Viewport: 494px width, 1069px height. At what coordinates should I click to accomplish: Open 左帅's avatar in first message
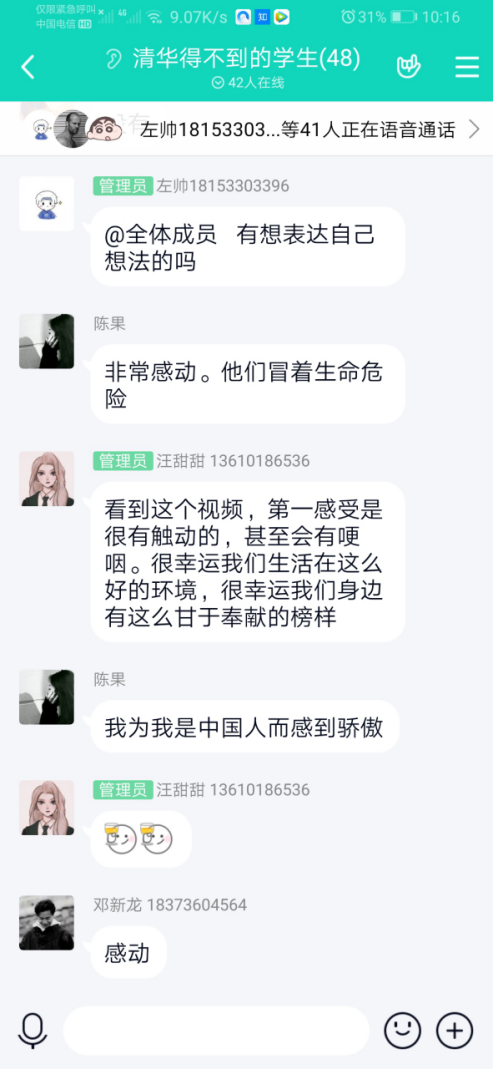coord(46,204)
